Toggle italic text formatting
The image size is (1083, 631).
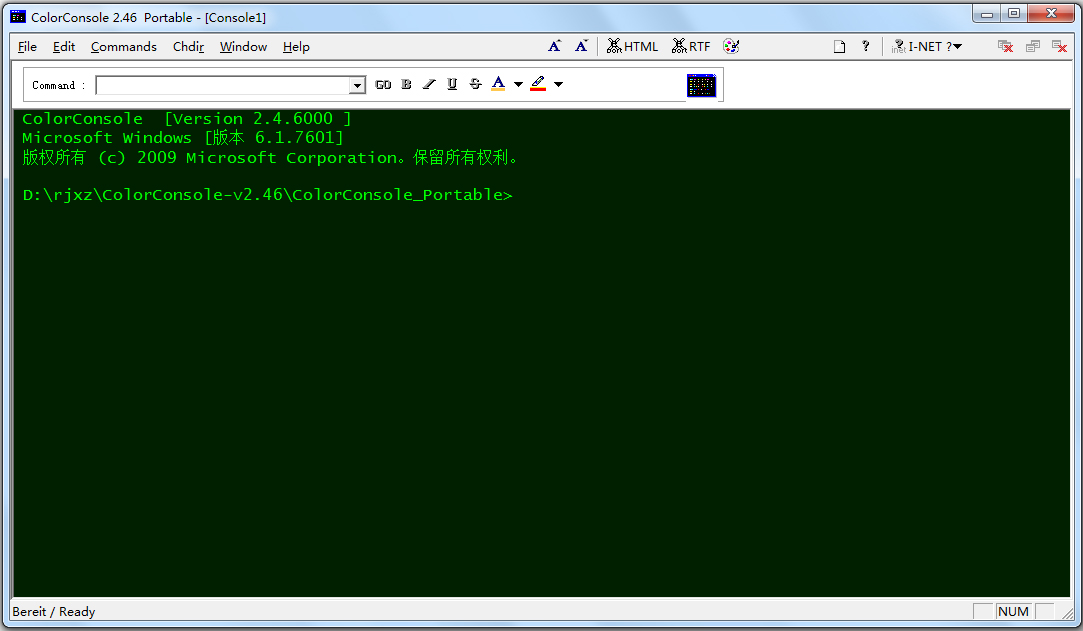pyautogui.click(x=429, y=84)
